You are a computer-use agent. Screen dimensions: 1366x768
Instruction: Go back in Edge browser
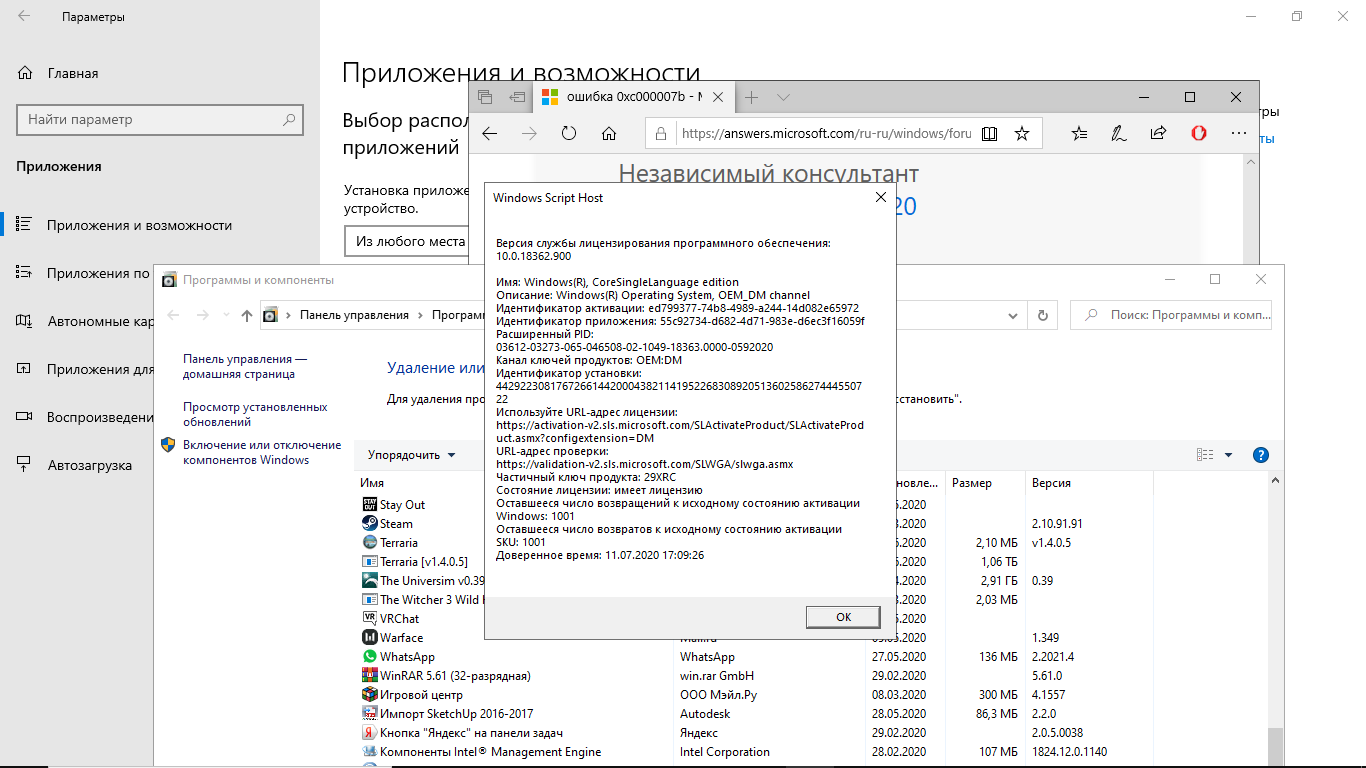(x=489, y=133)
